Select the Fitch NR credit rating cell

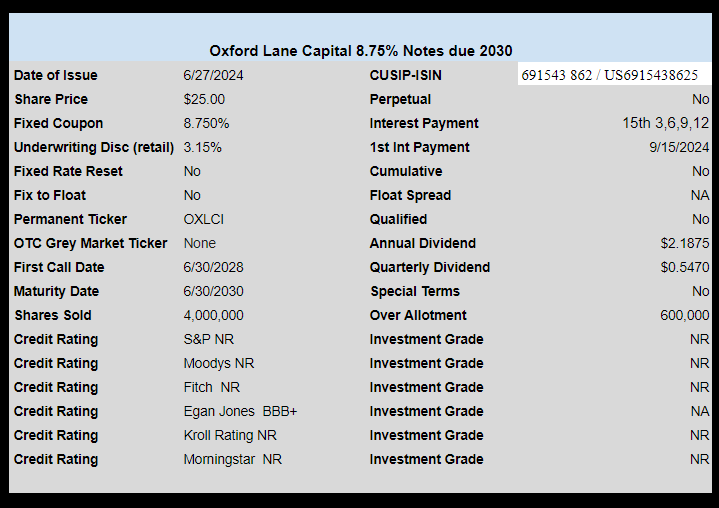point(211,387)
